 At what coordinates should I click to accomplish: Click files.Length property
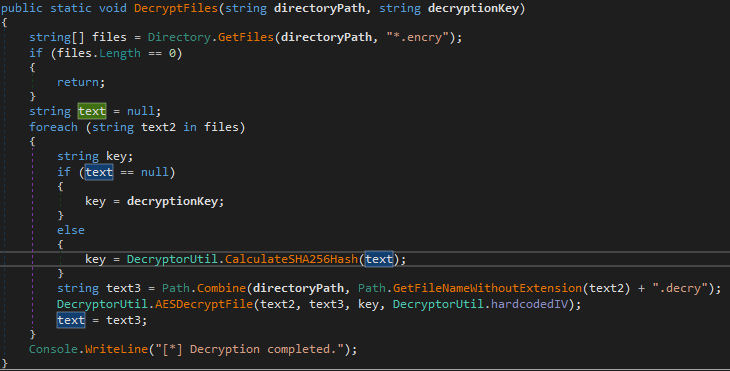pos(99,53)
